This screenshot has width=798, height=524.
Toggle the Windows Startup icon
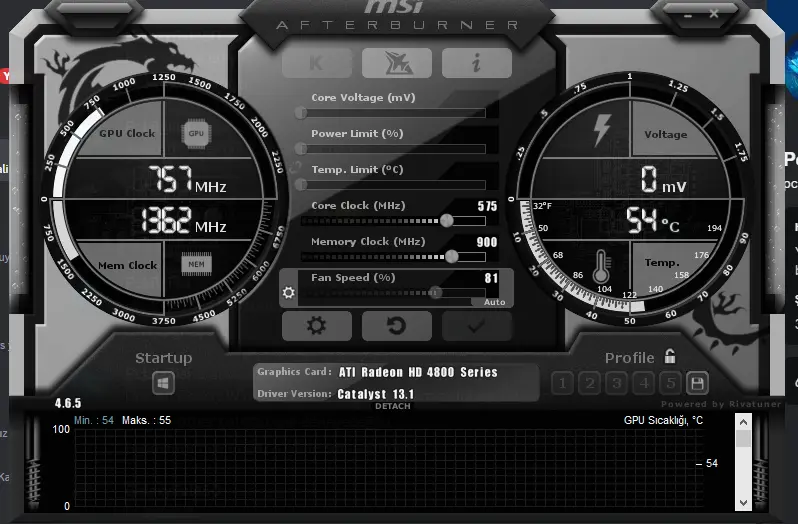click(x=163, y=383)
